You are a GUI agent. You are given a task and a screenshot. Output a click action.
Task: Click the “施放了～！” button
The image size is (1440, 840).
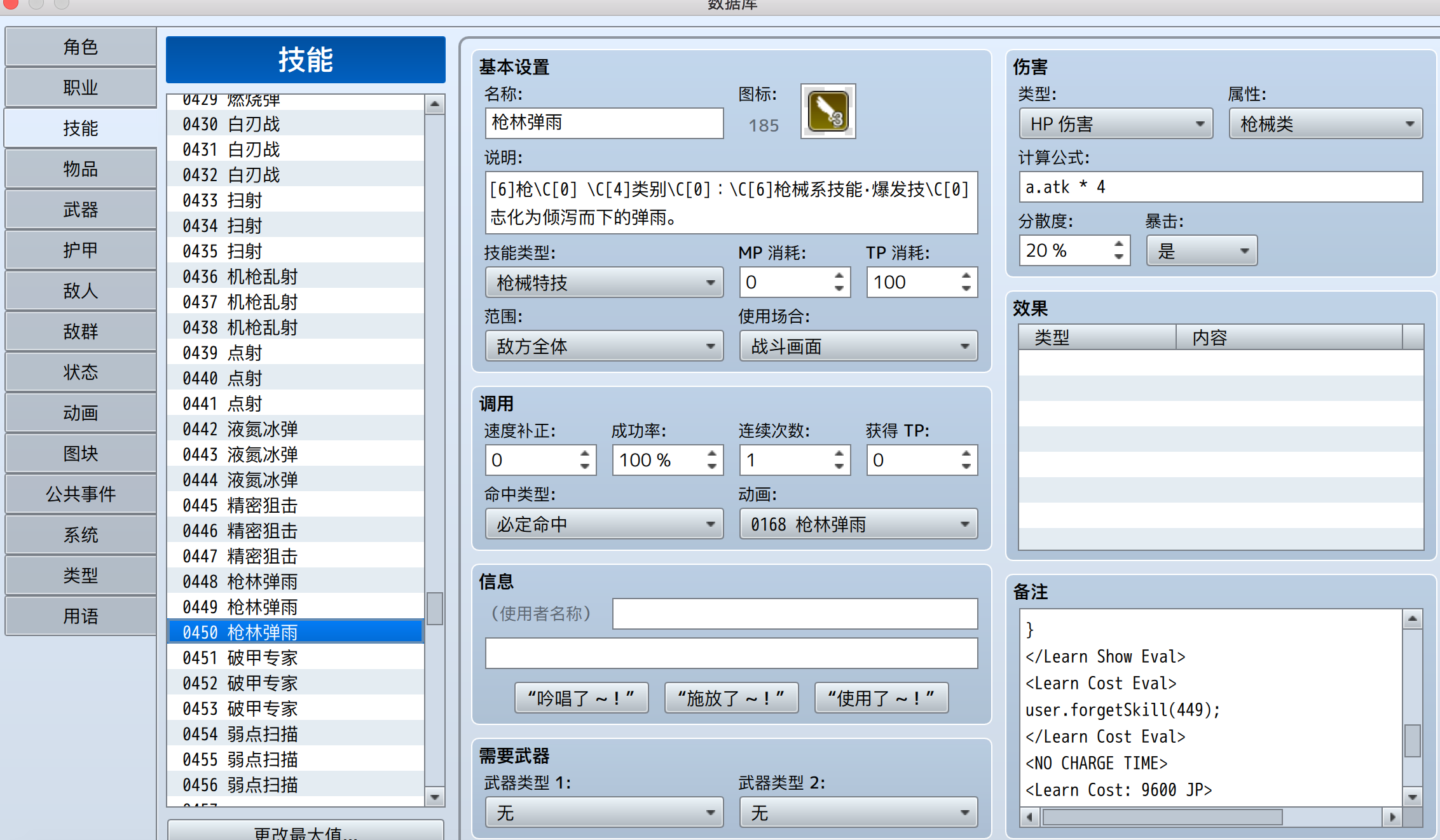731,698
